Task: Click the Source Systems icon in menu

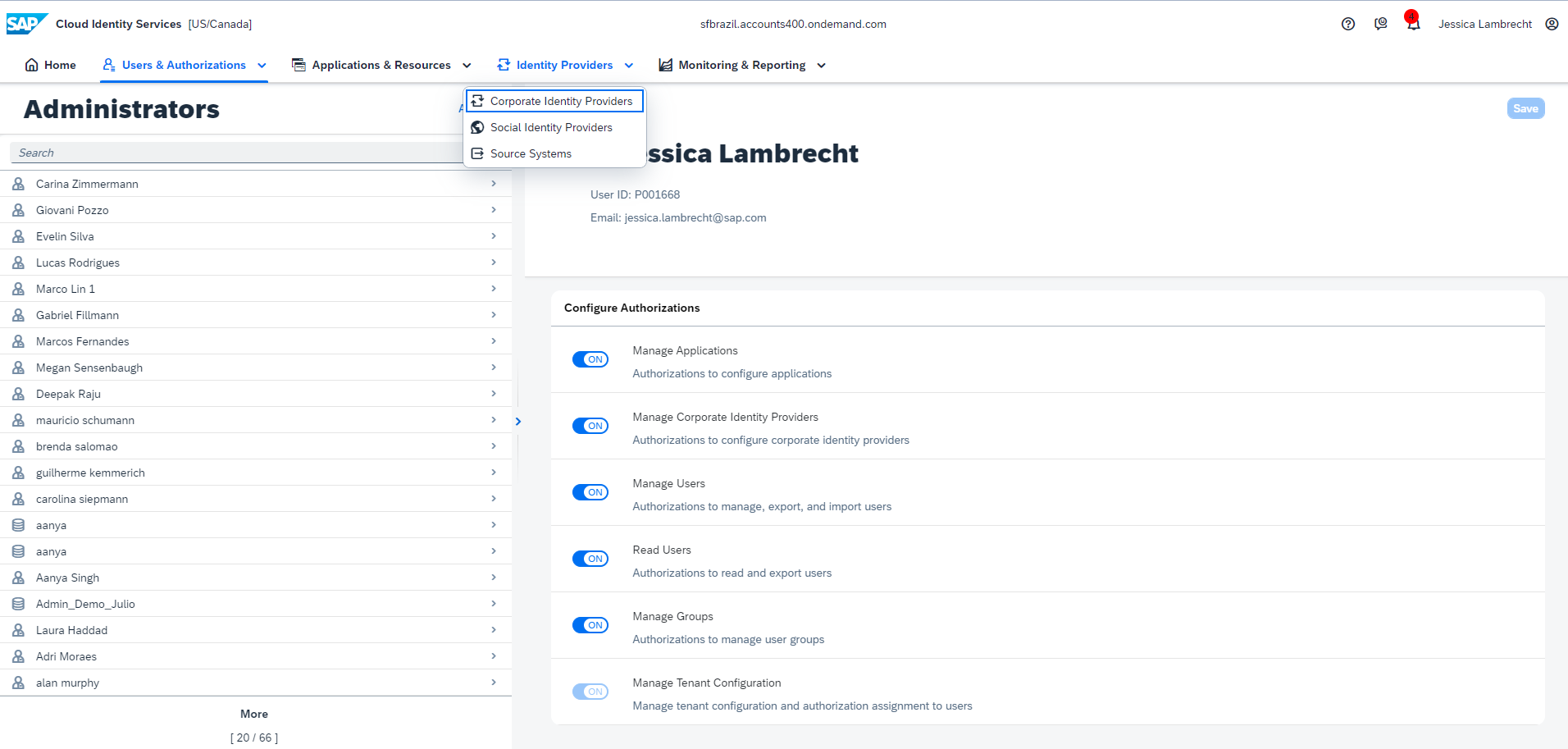Action: click(477, 153)
